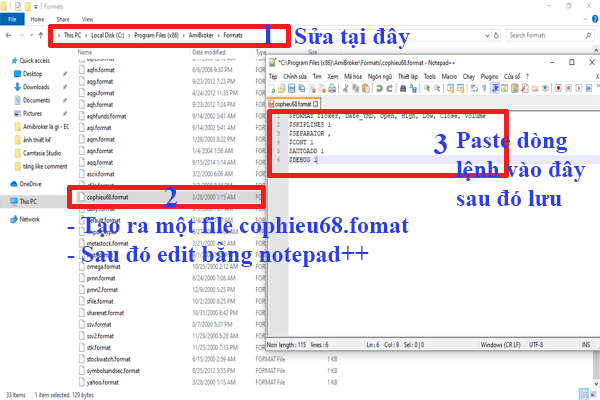Click the Close All toolbar icon
Viewport: 600px width, 400px height.
pyautogui.click(x=322, y=88)
